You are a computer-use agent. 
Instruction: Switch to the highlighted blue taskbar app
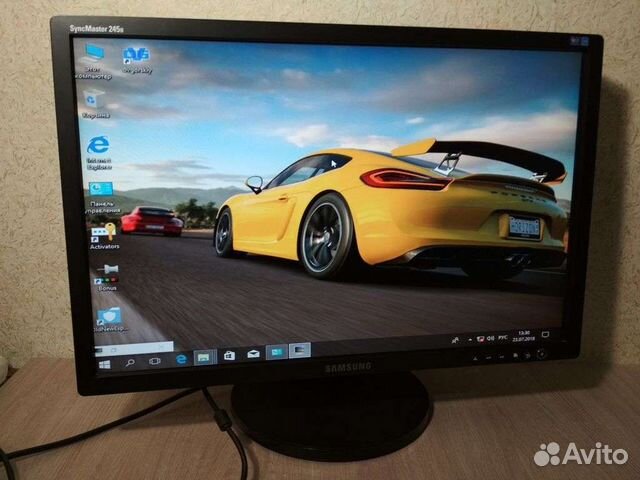pyautogui.click(x=277, y=352)
